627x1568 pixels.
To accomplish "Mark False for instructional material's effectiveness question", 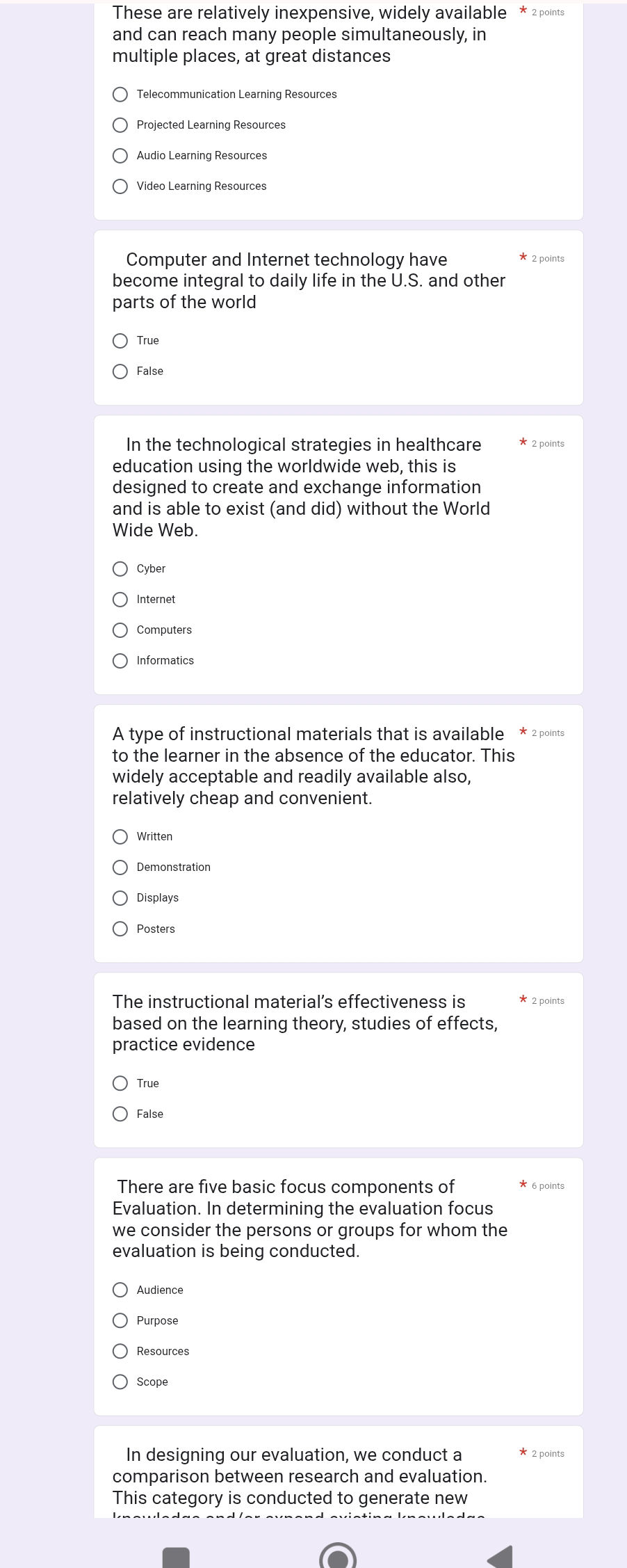I will 120,1114.
